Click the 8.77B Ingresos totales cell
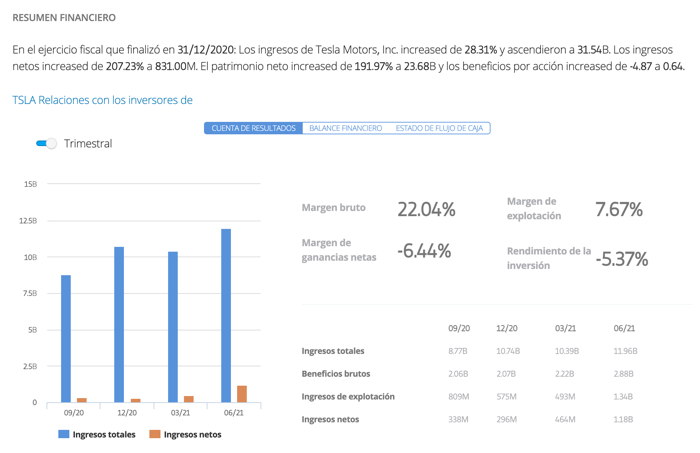 point(458,351)
